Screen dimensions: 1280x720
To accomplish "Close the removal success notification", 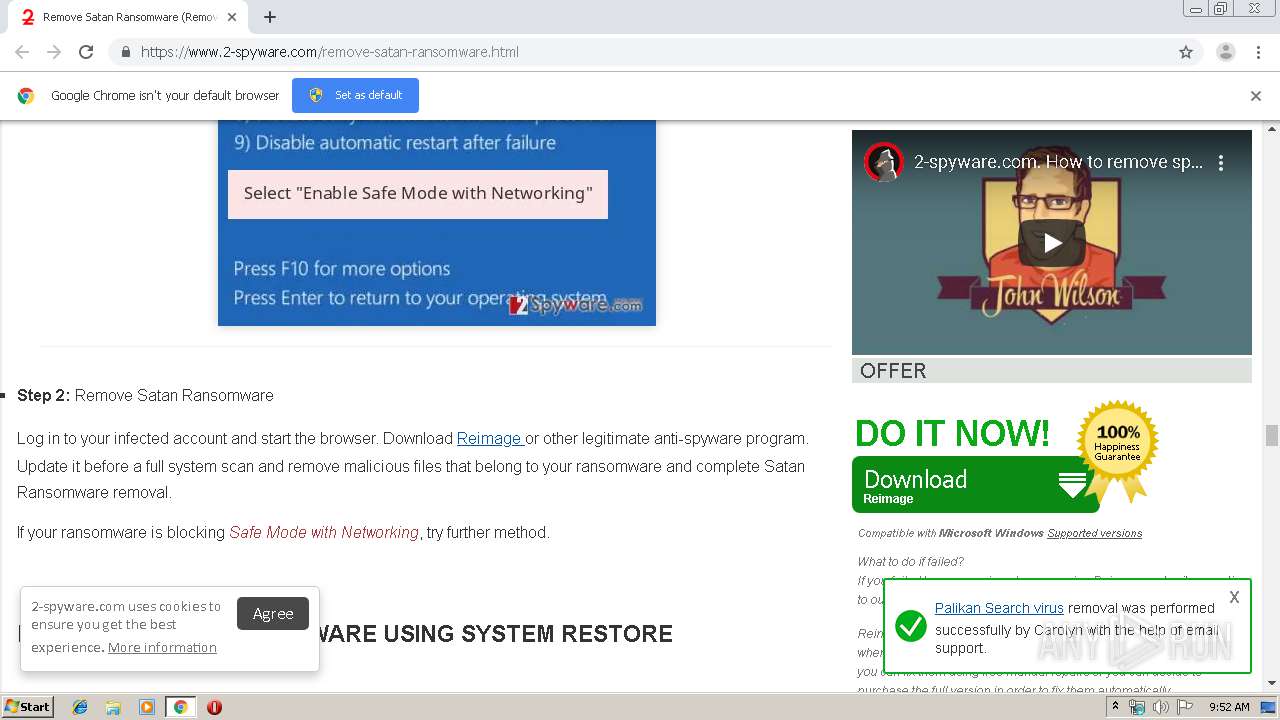I will pos(1234,597).
